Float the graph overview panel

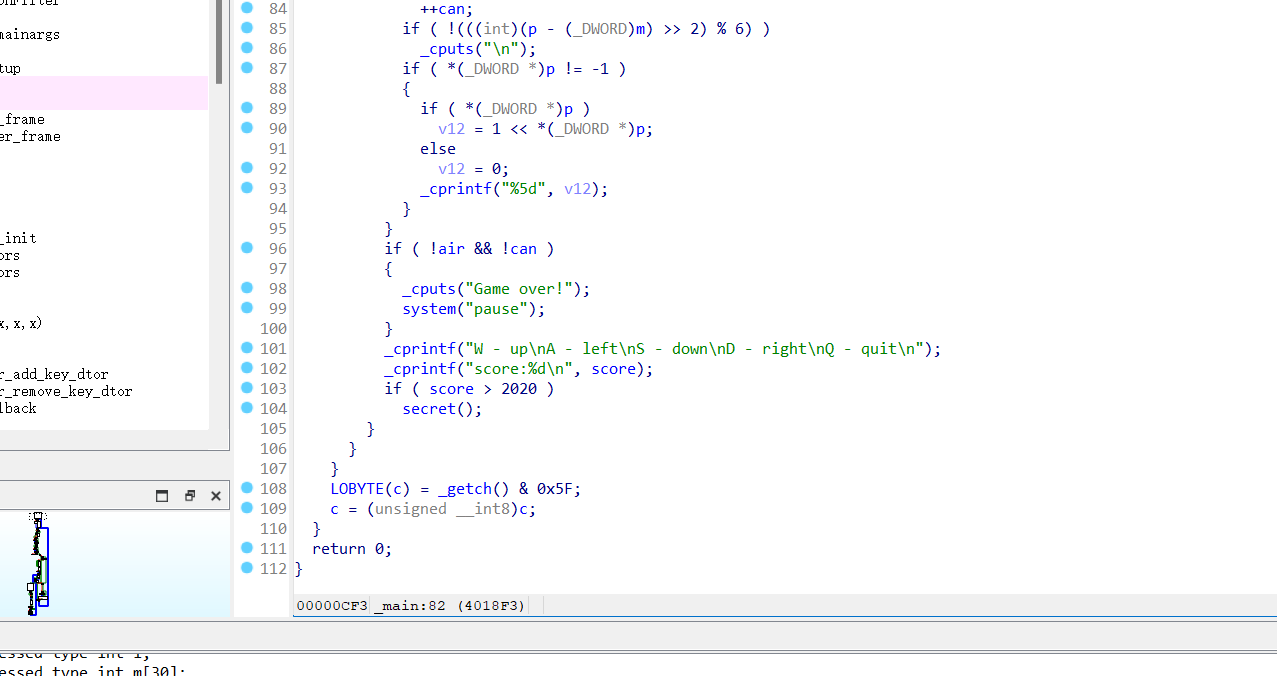tap(189, 495)
